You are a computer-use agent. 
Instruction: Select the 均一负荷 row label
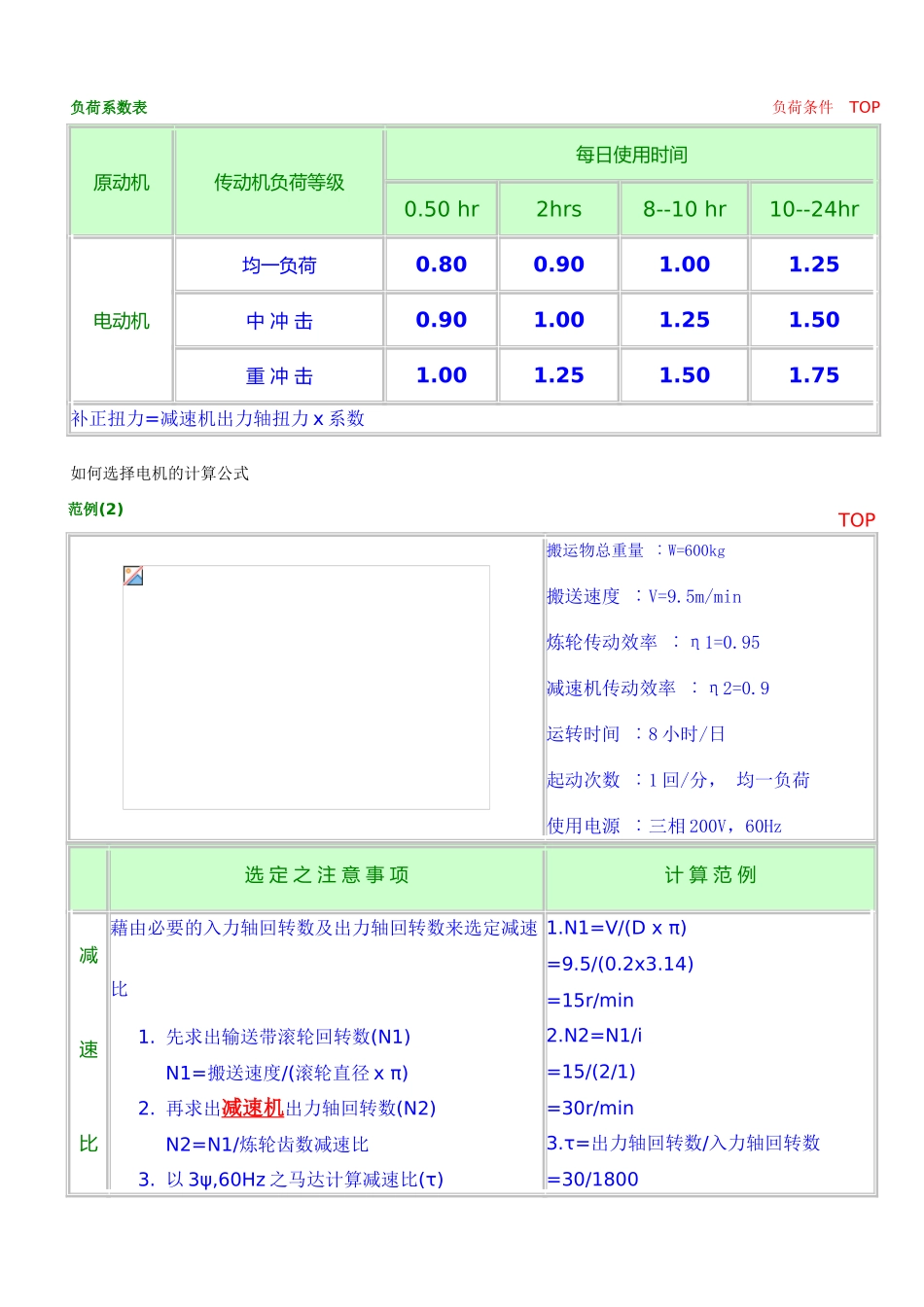coord(279,265)
